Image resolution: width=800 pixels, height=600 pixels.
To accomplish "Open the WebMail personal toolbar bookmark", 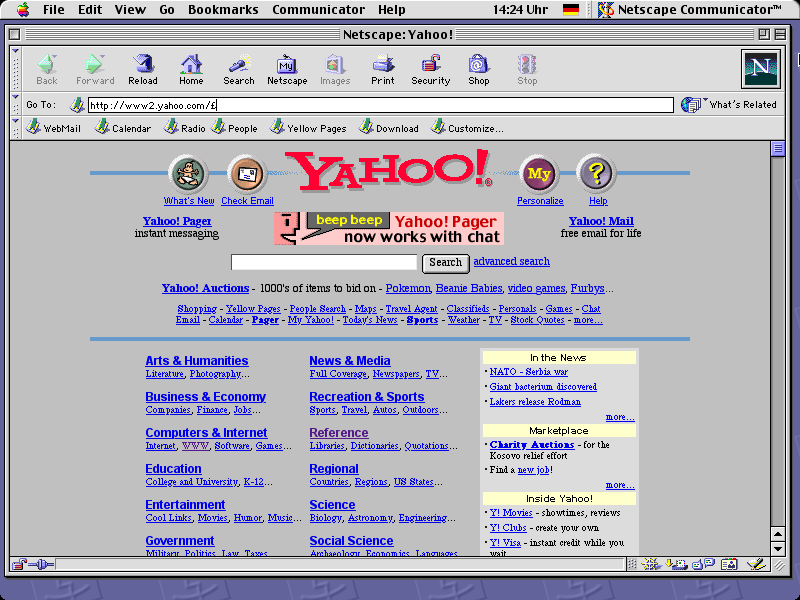I will [54, 128].
